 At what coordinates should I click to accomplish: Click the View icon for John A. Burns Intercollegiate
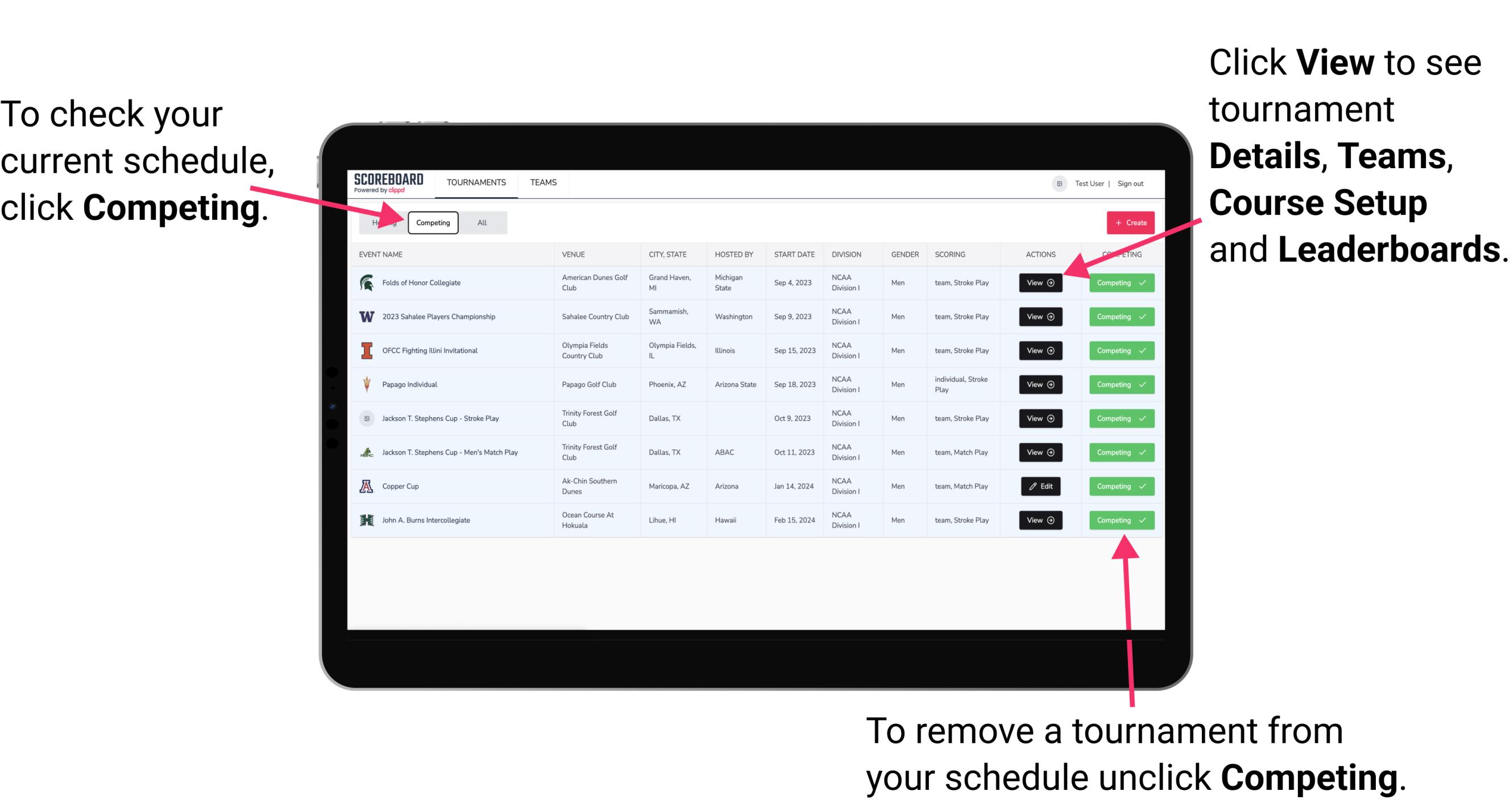point(1040,520)
